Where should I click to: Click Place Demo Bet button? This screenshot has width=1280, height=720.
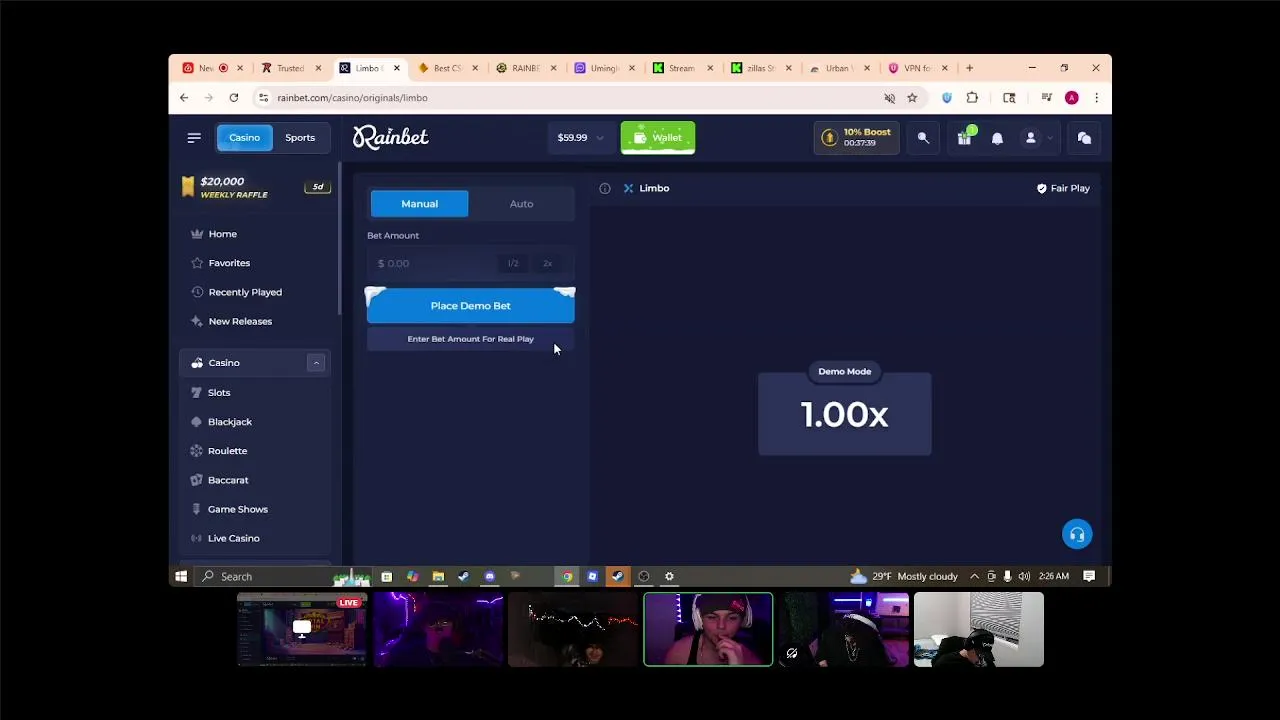[x=470, y=306]
